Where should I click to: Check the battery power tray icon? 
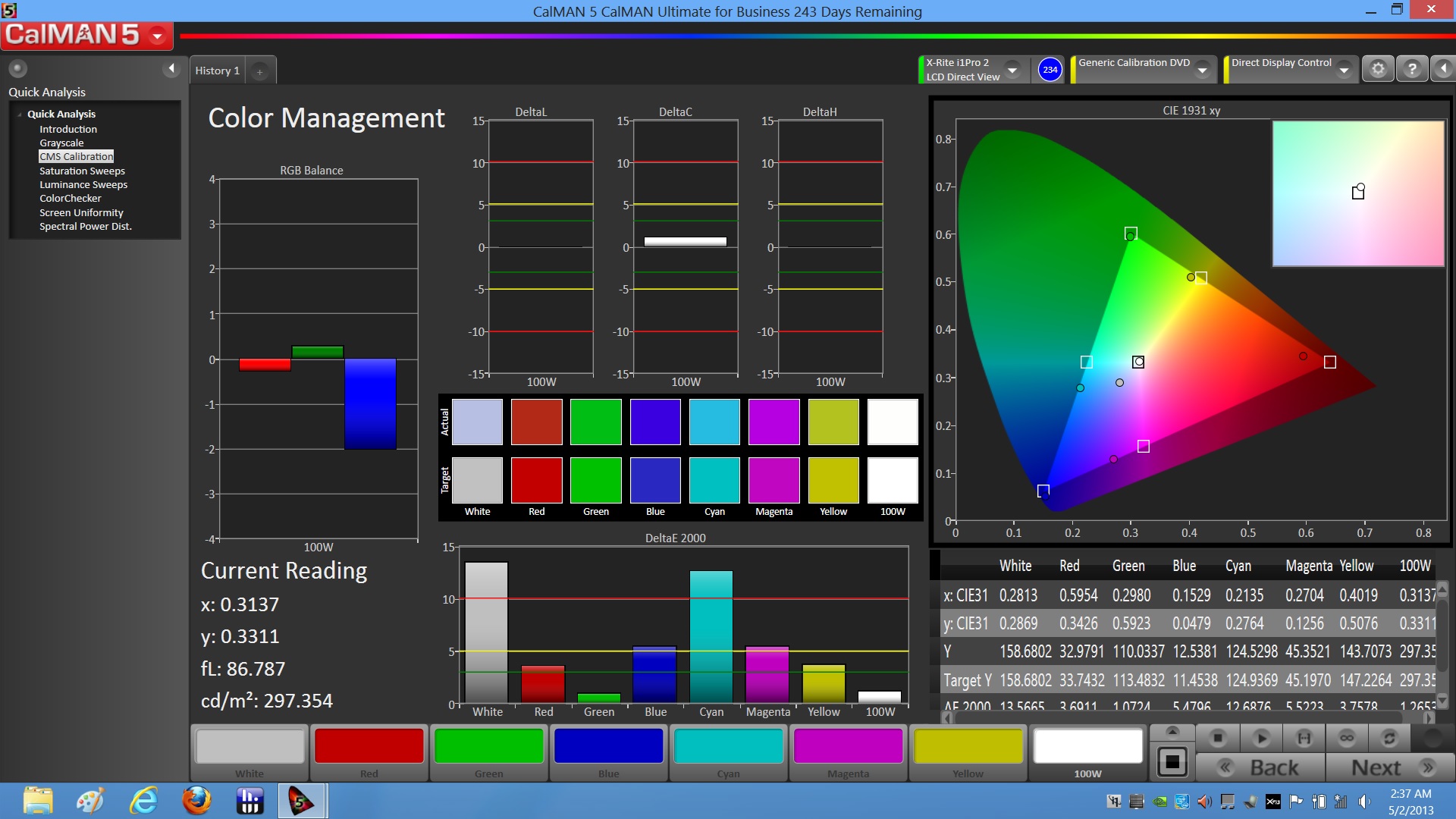tap(1319, 802)
